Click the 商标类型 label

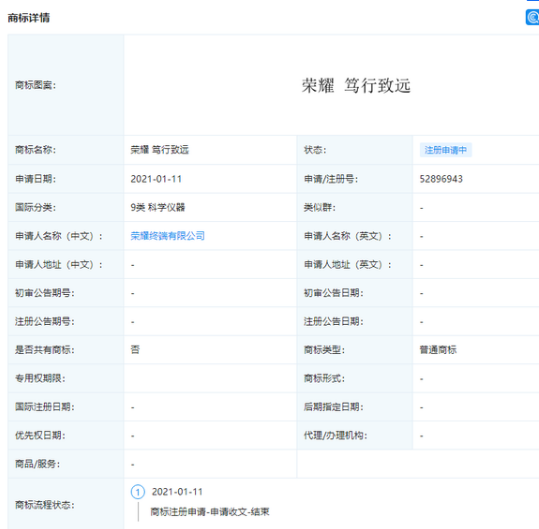324,350
